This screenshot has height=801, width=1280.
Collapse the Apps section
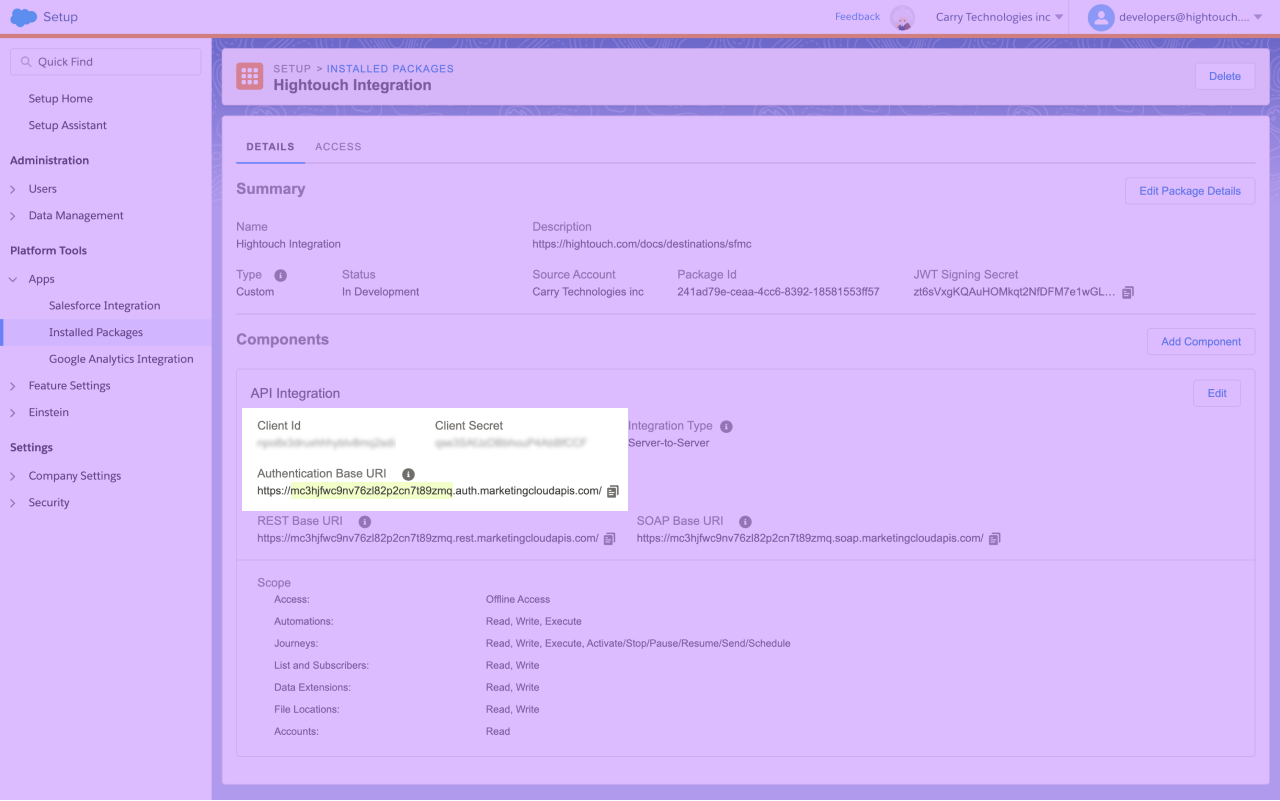(x=13, y=280)
